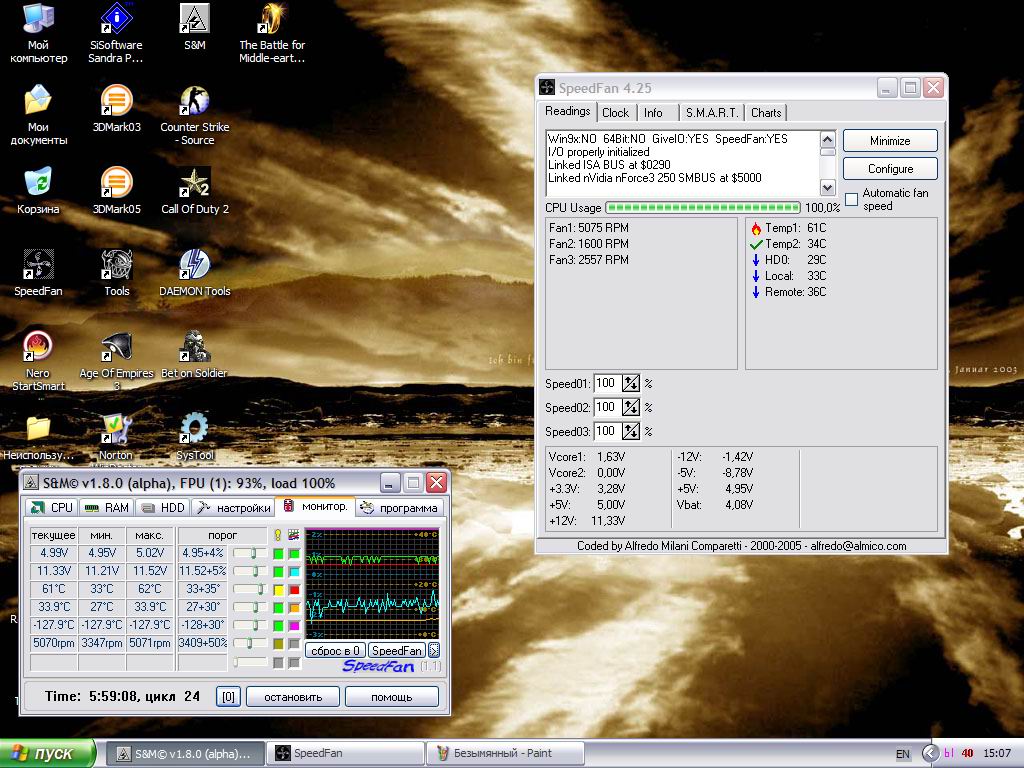The width and height of the screenshot is (1024, 768).
Task: Switch to the CPU tab in S&M
Action: coord(52,507)
